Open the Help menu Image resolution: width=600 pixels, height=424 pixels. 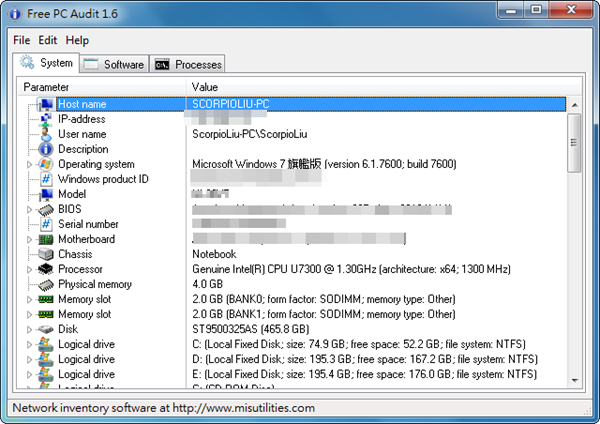77,40
